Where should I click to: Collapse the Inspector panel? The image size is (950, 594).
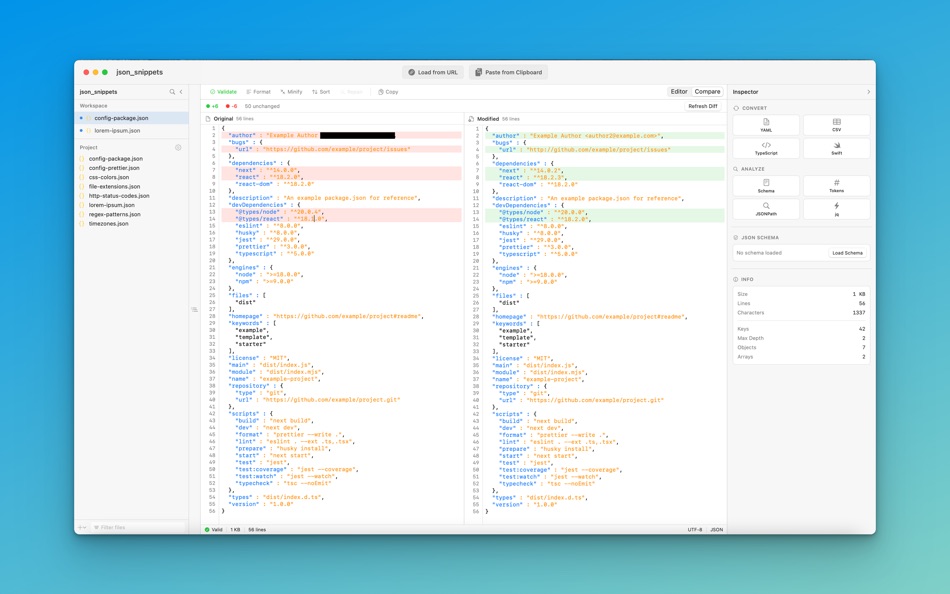[866, 91]
